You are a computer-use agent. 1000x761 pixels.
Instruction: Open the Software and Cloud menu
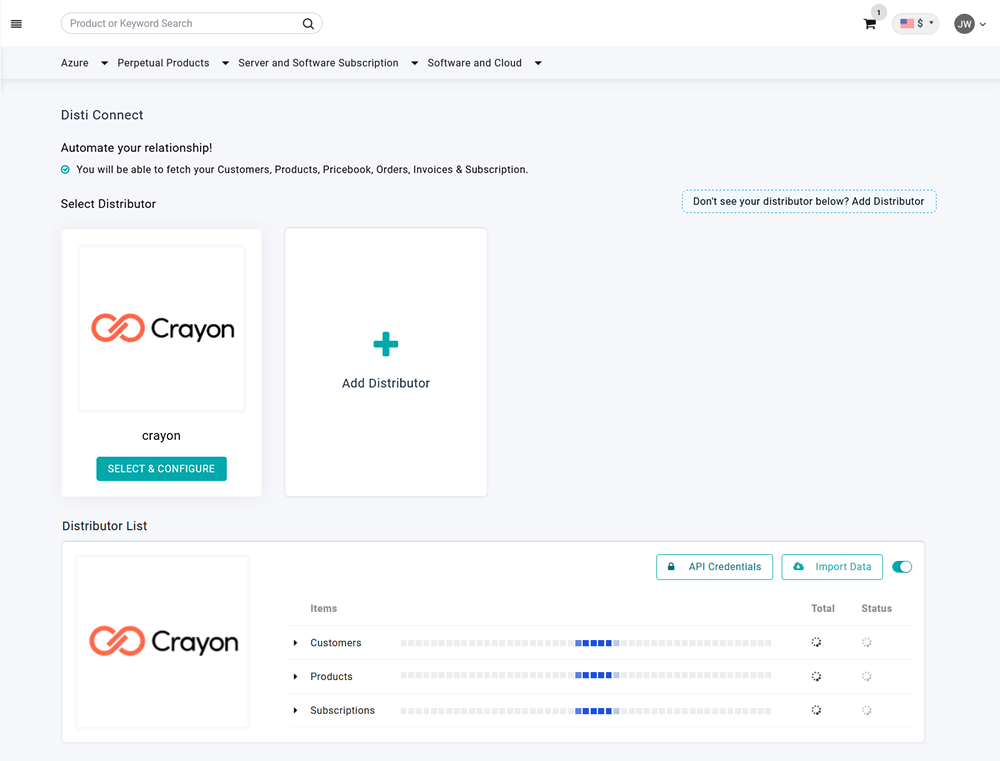pyautogui.click(x=484, y=63)
